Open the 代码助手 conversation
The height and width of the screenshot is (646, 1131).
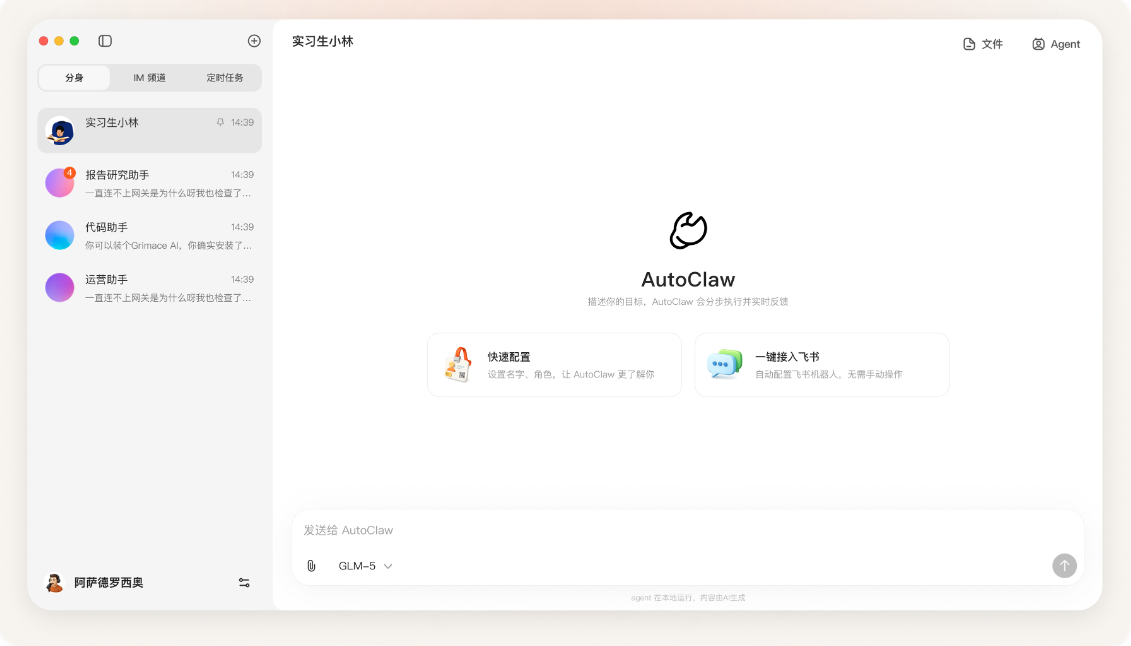(x=150, y=235)
